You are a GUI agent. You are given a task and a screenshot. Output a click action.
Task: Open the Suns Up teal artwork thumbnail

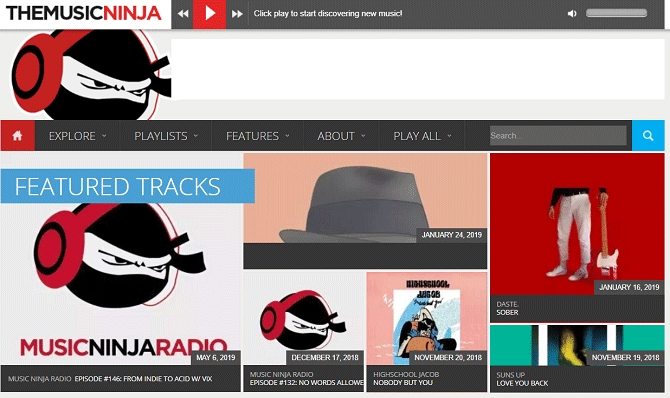[577, 345]
